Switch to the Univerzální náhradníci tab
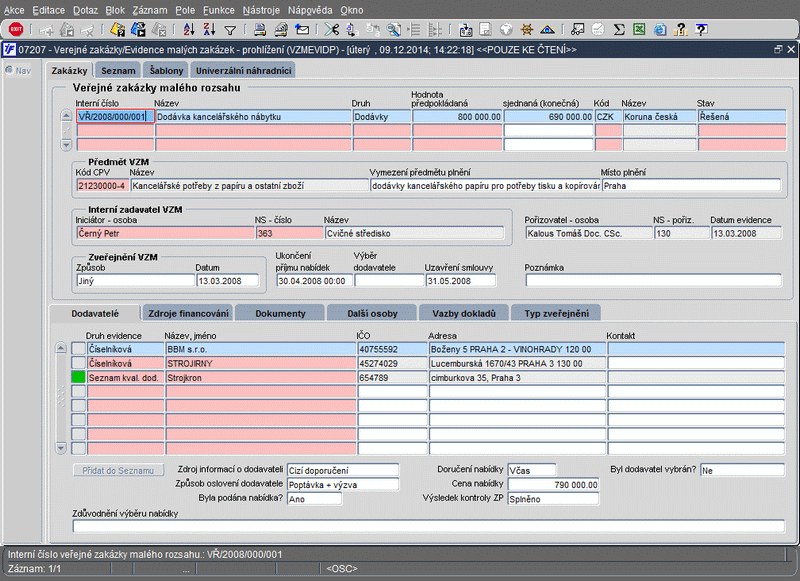This screenshot has height=581, width=800. click(x=243, y=70)
